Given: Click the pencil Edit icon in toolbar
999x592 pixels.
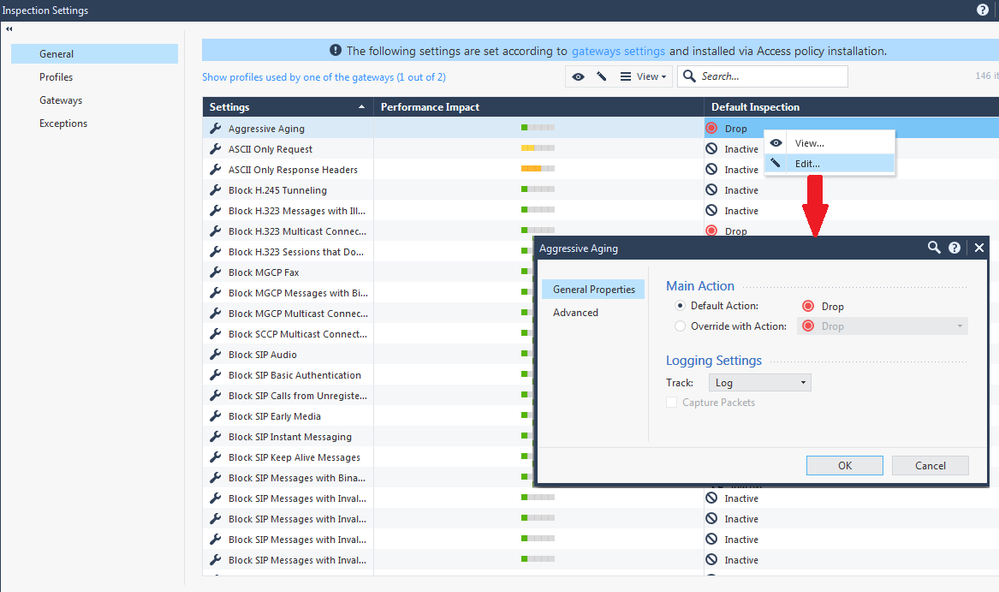Looking at the screenshot, I should tap(601, 77).
